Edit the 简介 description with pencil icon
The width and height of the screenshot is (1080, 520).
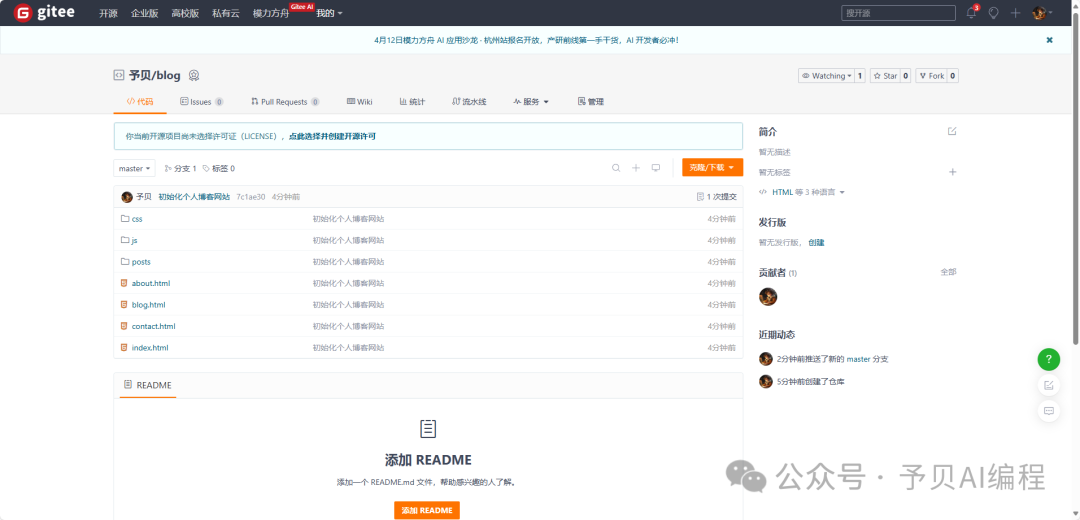(x=952, y=131)
